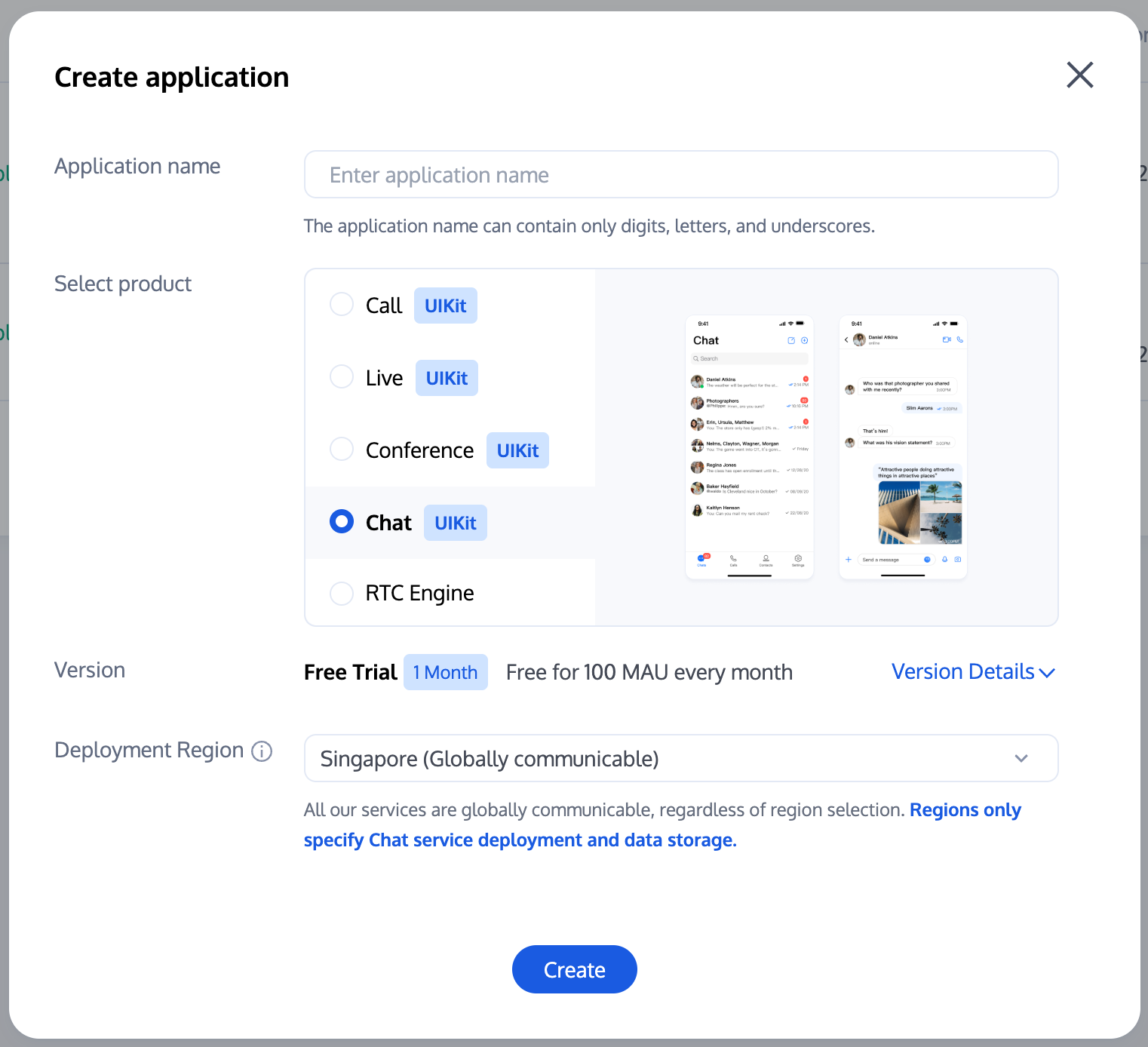1148x1047 pixels.
Task: Click the Deployment Region info icon
Action: pyautogui.click(x=262, y=751)
